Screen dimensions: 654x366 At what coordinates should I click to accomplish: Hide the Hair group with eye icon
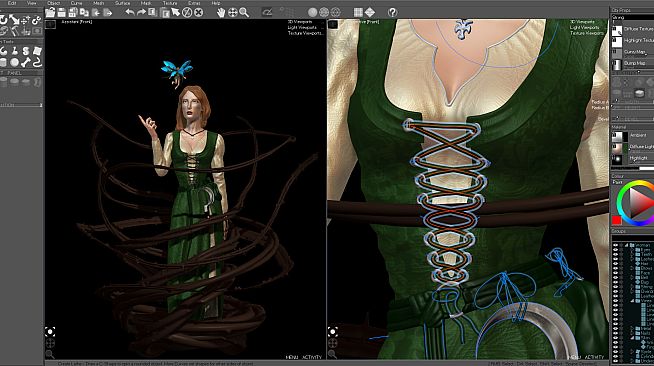coord(615,263)
